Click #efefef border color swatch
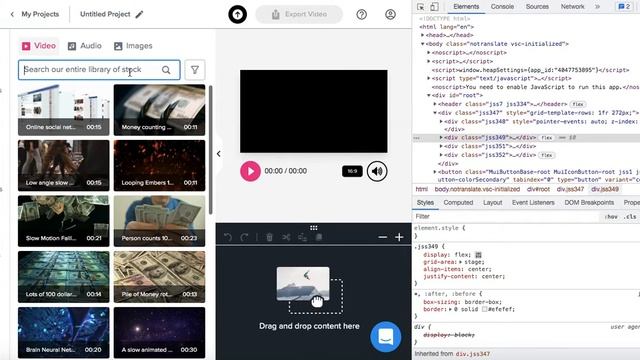 [484, 309]
